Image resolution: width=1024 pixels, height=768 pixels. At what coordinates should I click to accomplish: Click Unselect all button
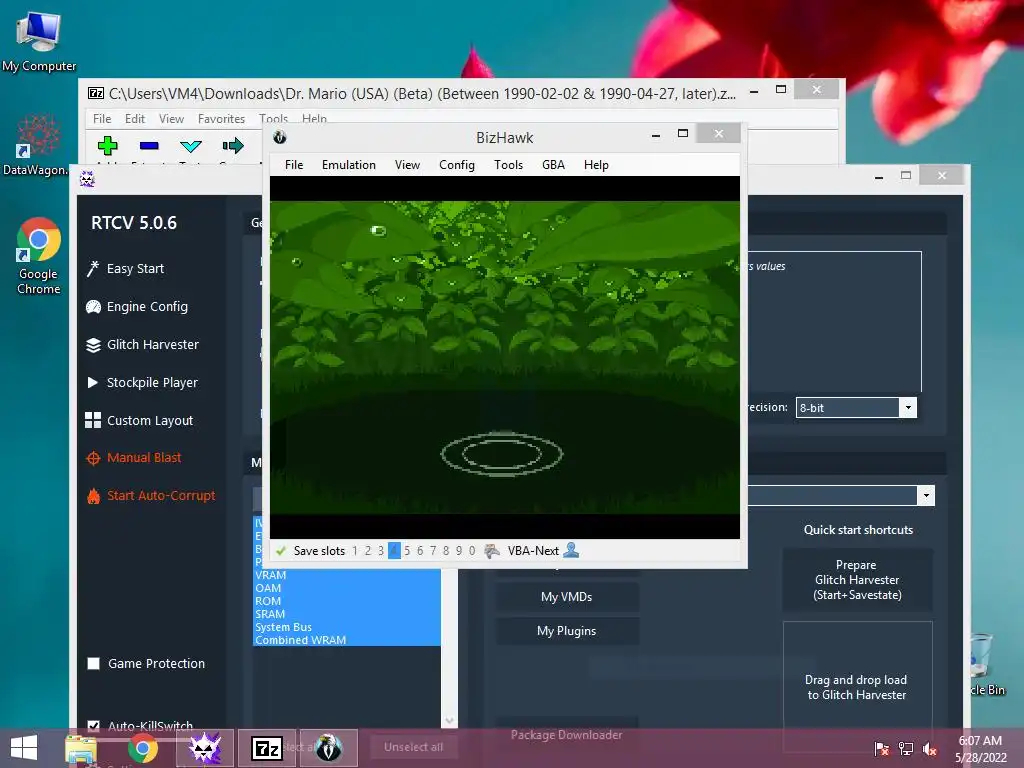point(413,746)
